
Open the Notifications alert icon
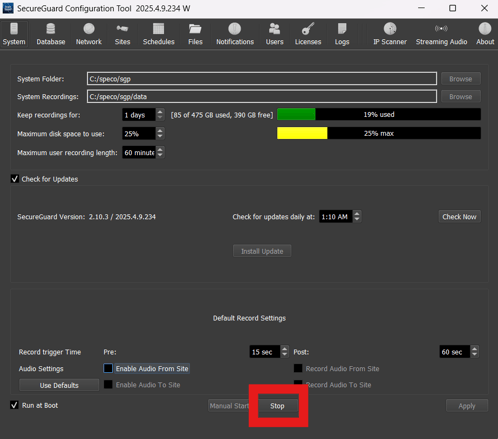(x=235, y=29)
